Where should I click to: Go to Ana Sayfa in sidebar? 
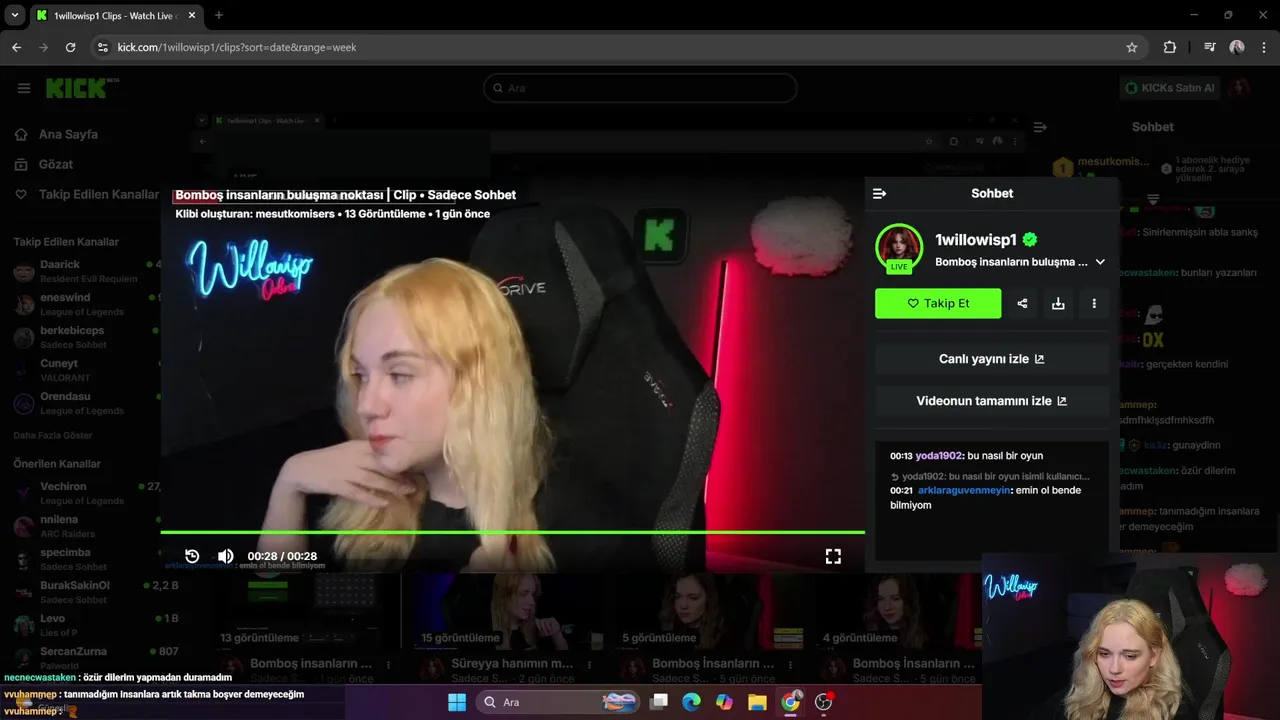click(68, 134)
